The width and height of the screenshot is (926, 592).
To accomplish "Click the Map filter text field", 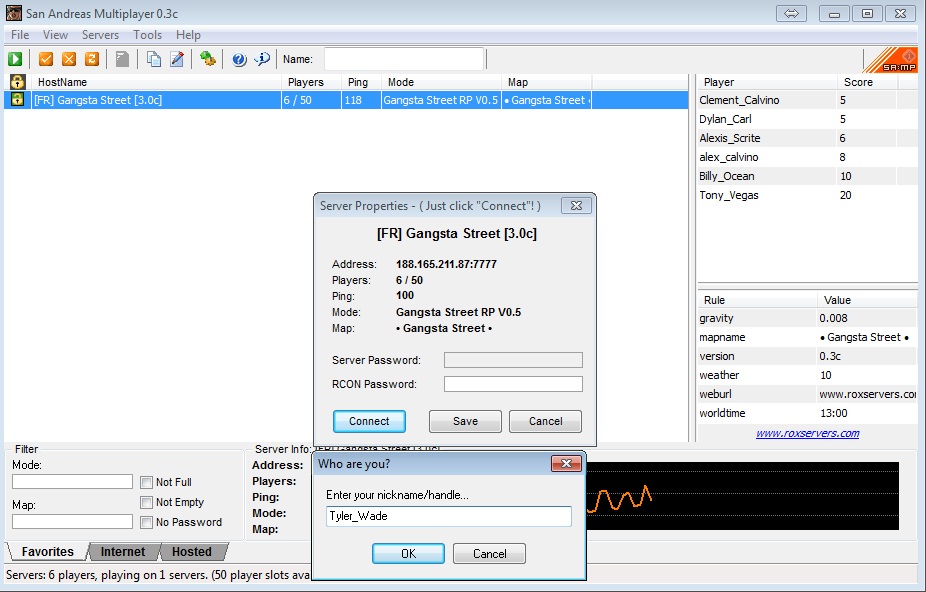I will 72,521.
